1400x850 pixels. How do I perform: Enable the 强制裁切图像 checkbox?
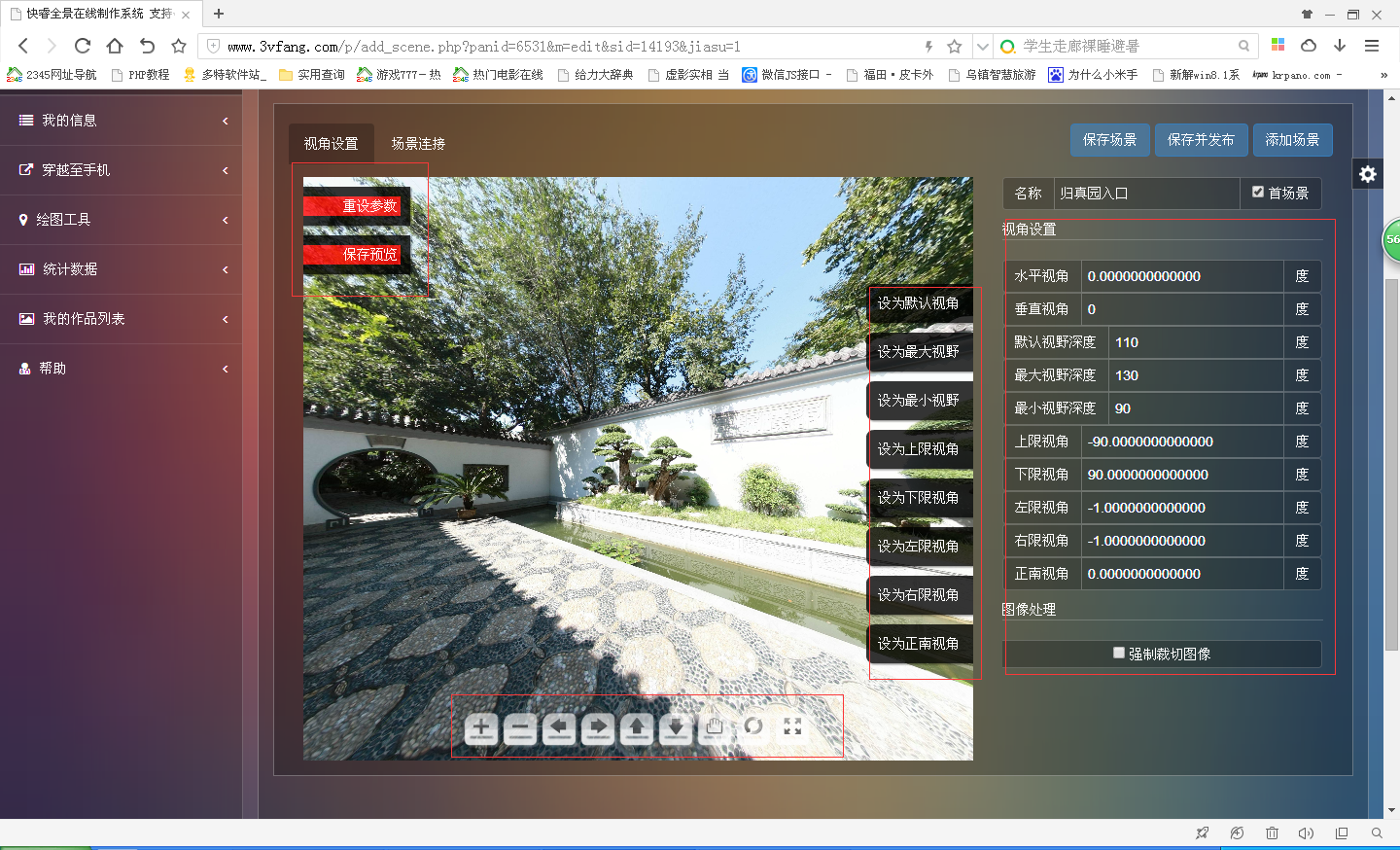(1119, 654)
